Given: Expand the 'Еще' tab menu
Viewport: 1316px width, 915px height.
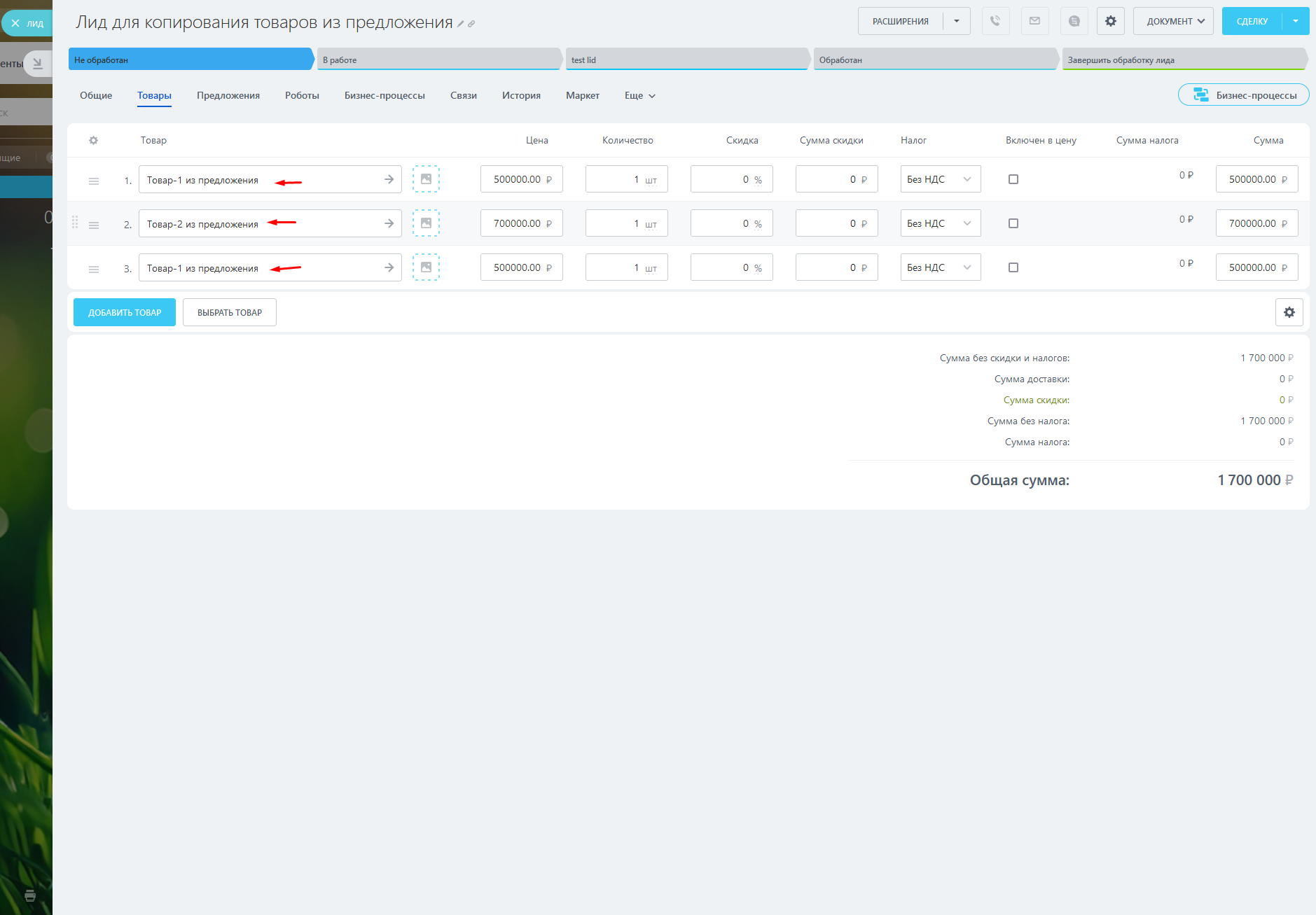Looking at the screenshot, I should click(x=639, y=96).
